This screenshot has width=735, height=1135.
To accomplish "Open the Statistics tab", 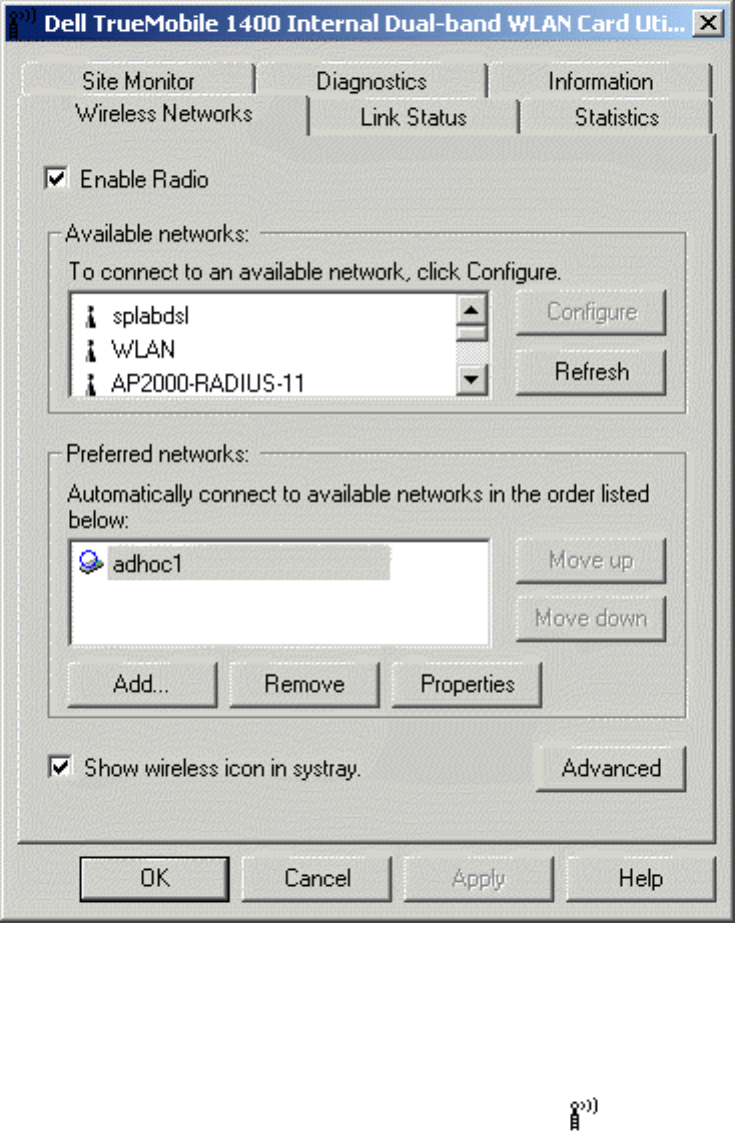I will [616, 117].
